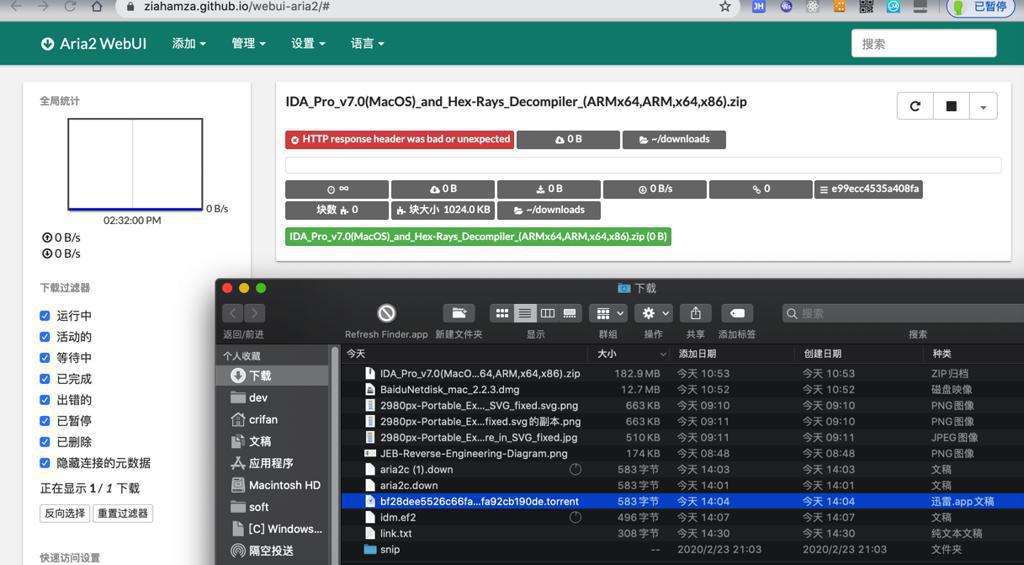Open the 设置 menu

click(x=308, y=44)
